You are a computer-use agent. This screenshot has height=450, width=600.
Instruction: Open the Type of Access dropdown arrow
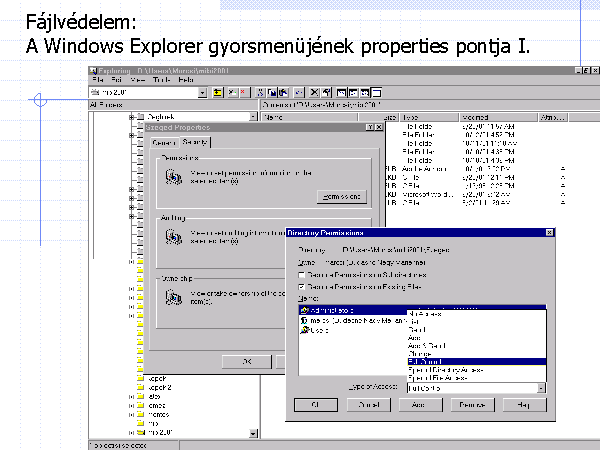[541, 387]
